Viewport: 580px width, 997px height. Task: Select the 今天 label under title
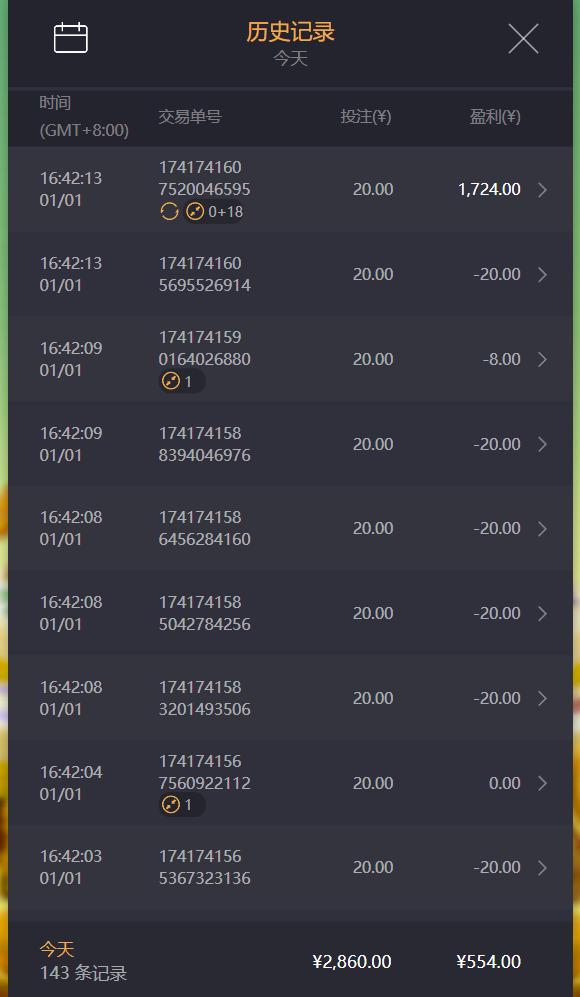coord(291,59)
